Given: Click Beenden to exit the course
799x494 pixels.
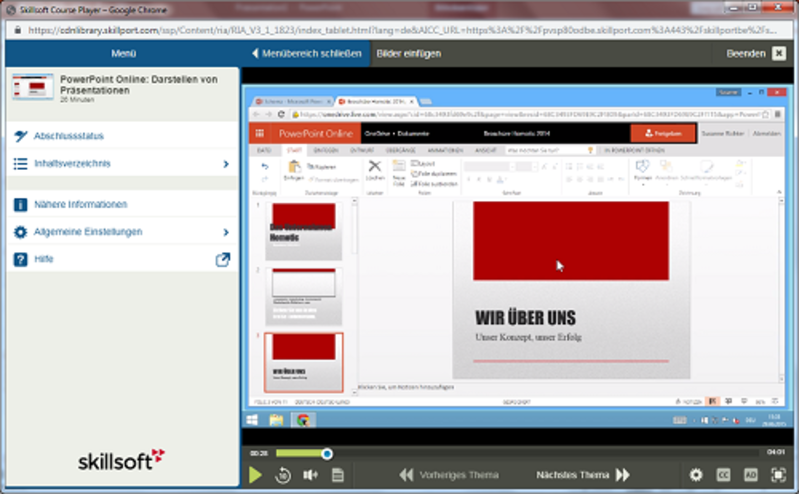Looking at the screenshot, I should coord(746,54).
